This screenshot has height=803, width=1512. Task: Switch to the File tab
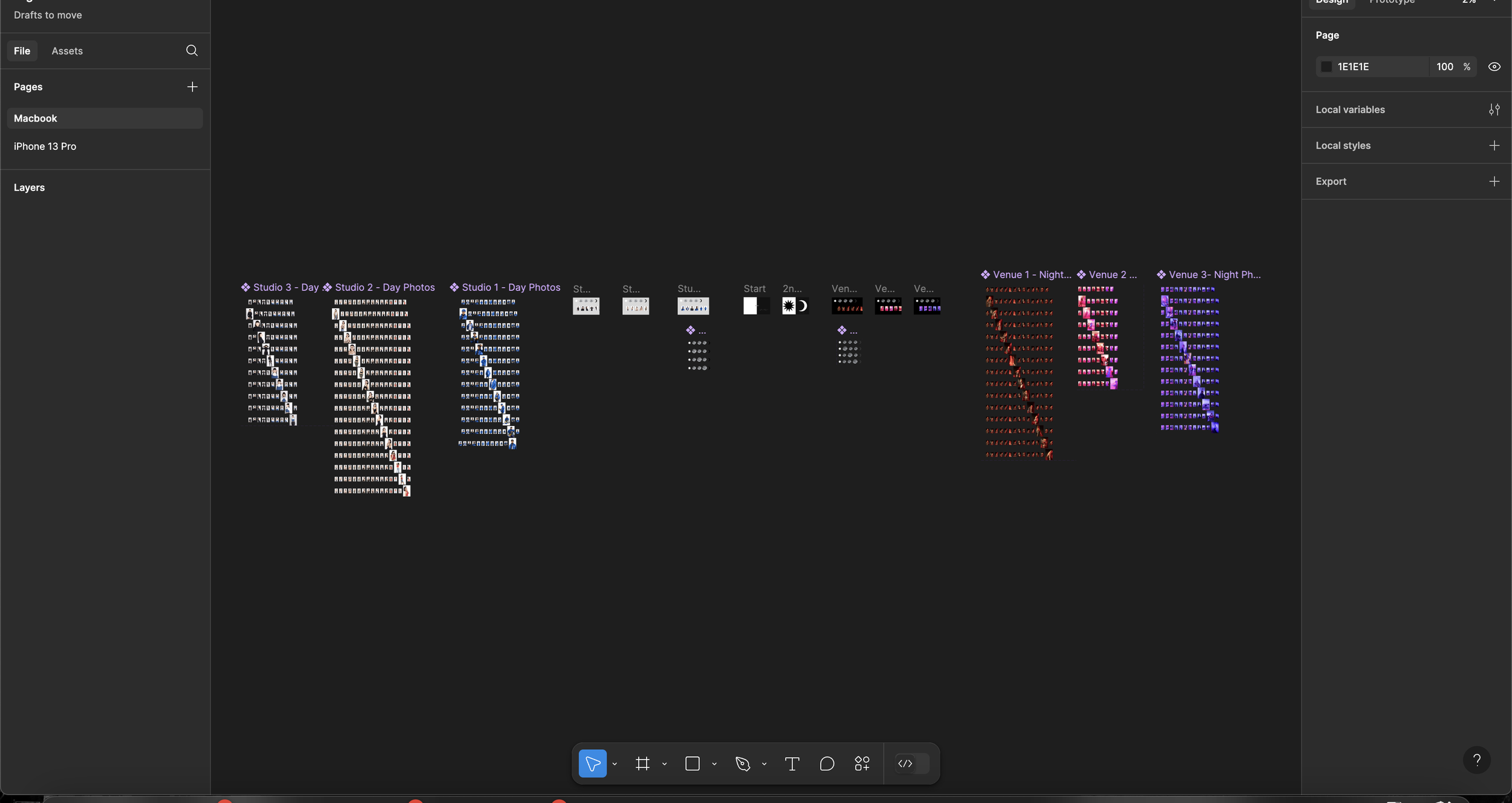[x=22, y=51]
